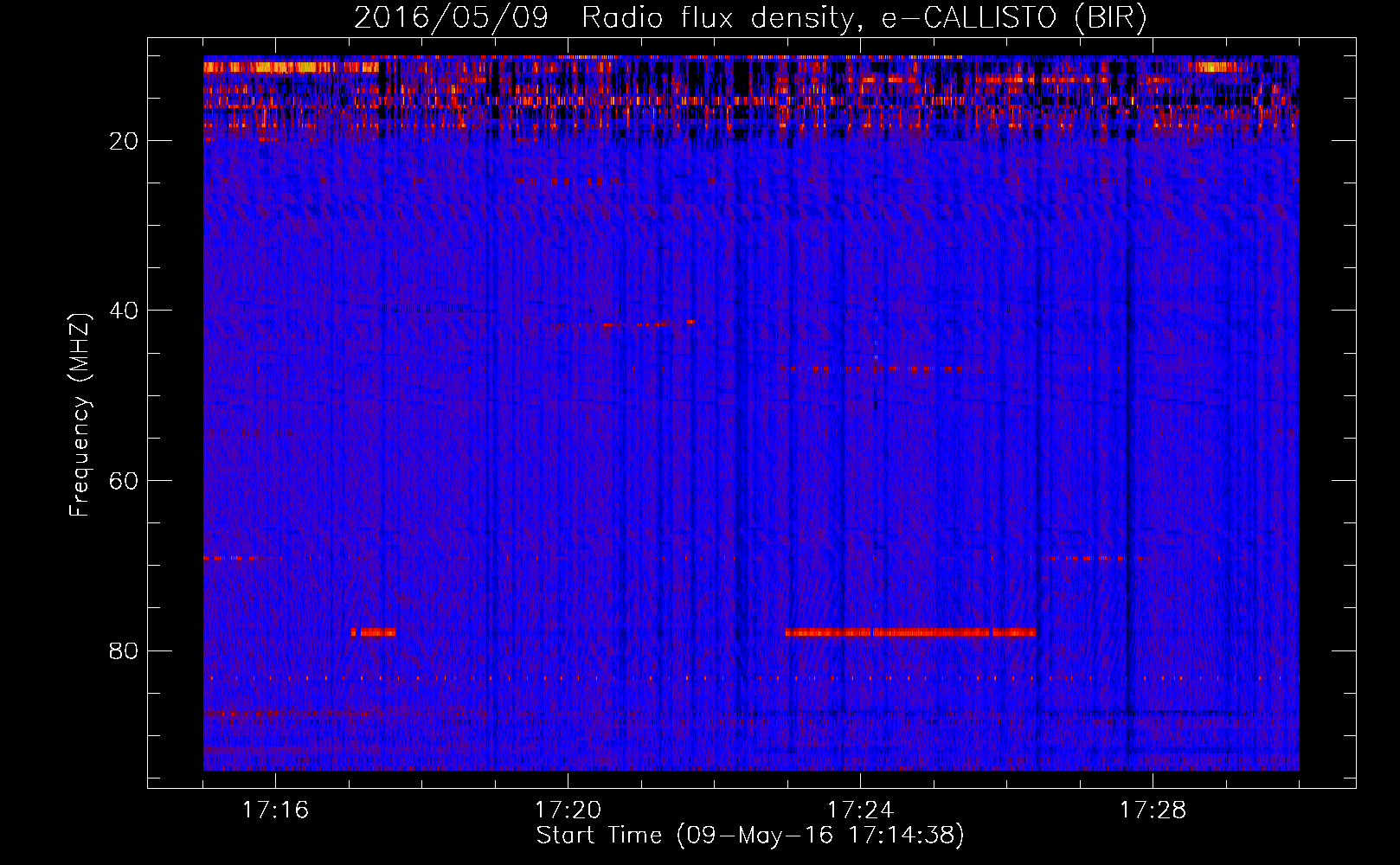
Task: Click the plot title '2016/05/09 Radio flux density, e-CALLISTO (BIR)'
Action: [750, 17]
